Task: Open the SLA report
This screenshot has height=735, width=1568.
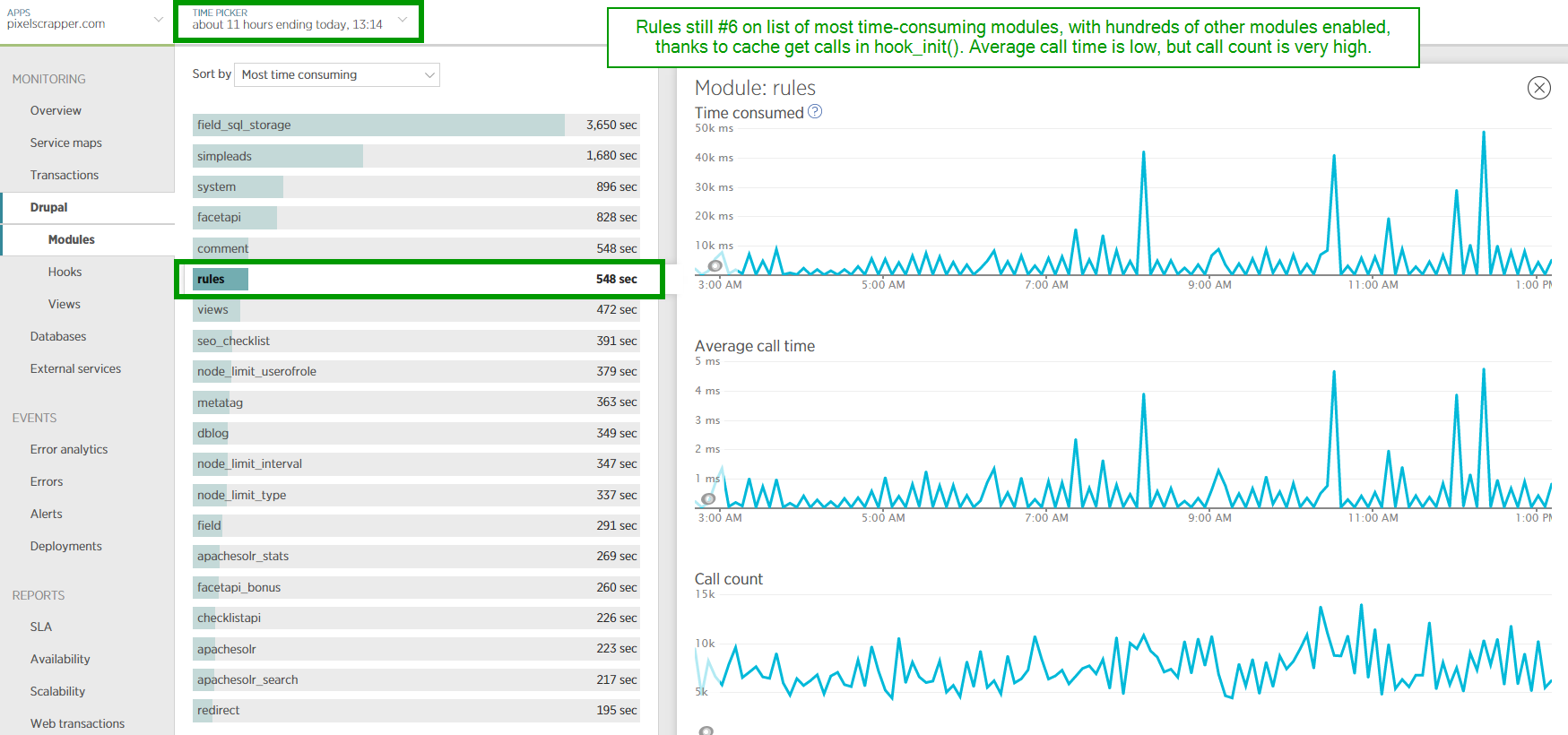Action: pos(41,627)
